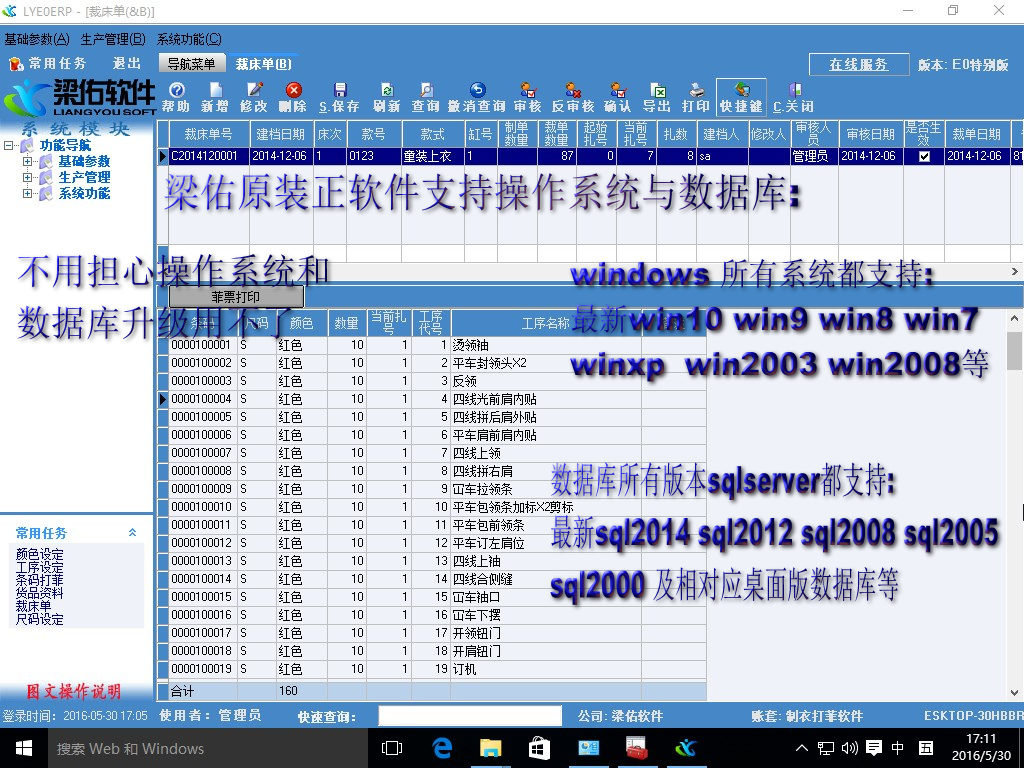Click the 导出 export toolbar icon
This screenshot has height=768, width=1024.
coord(657,97)
